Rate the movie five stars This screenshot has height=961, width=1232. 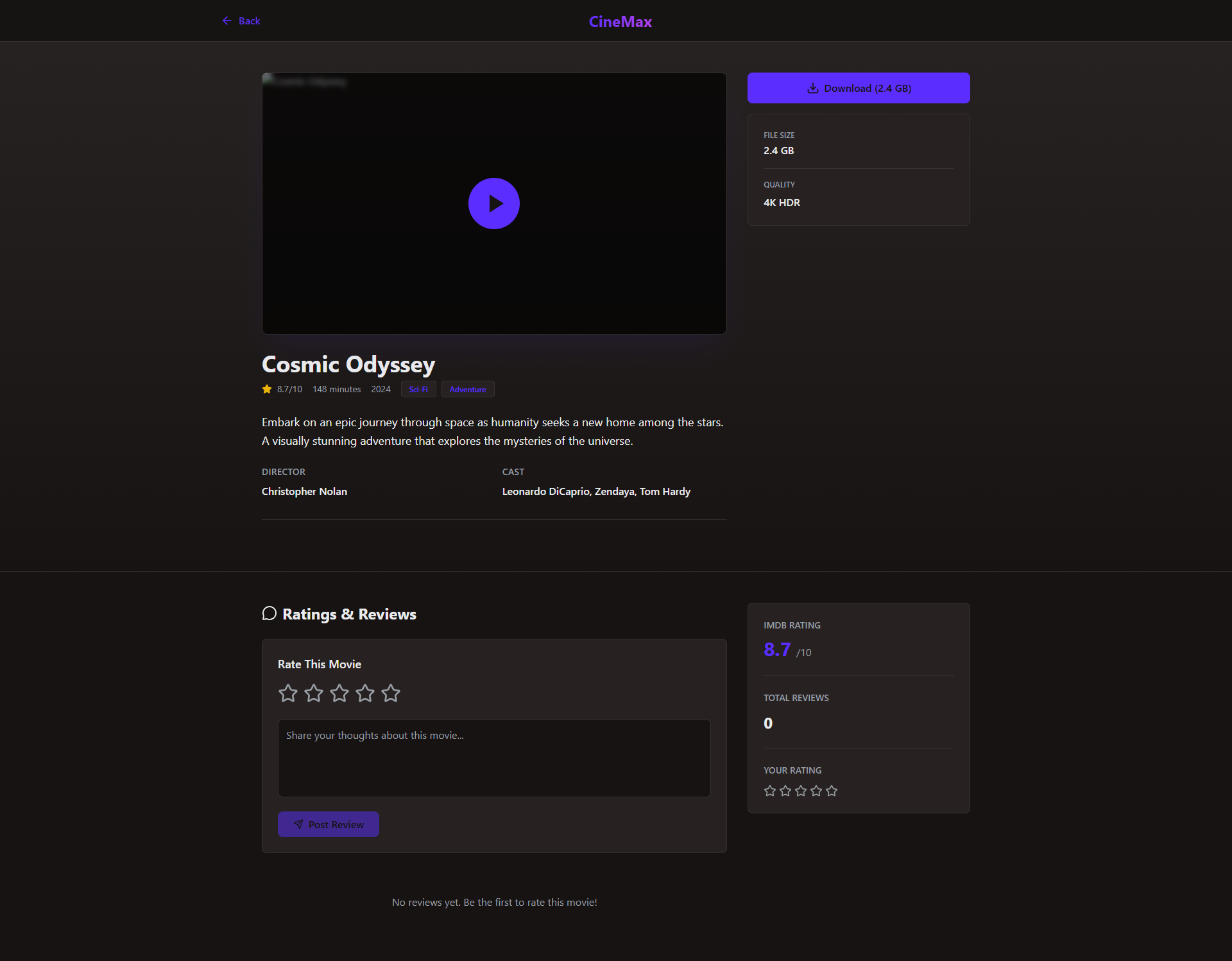391,693
